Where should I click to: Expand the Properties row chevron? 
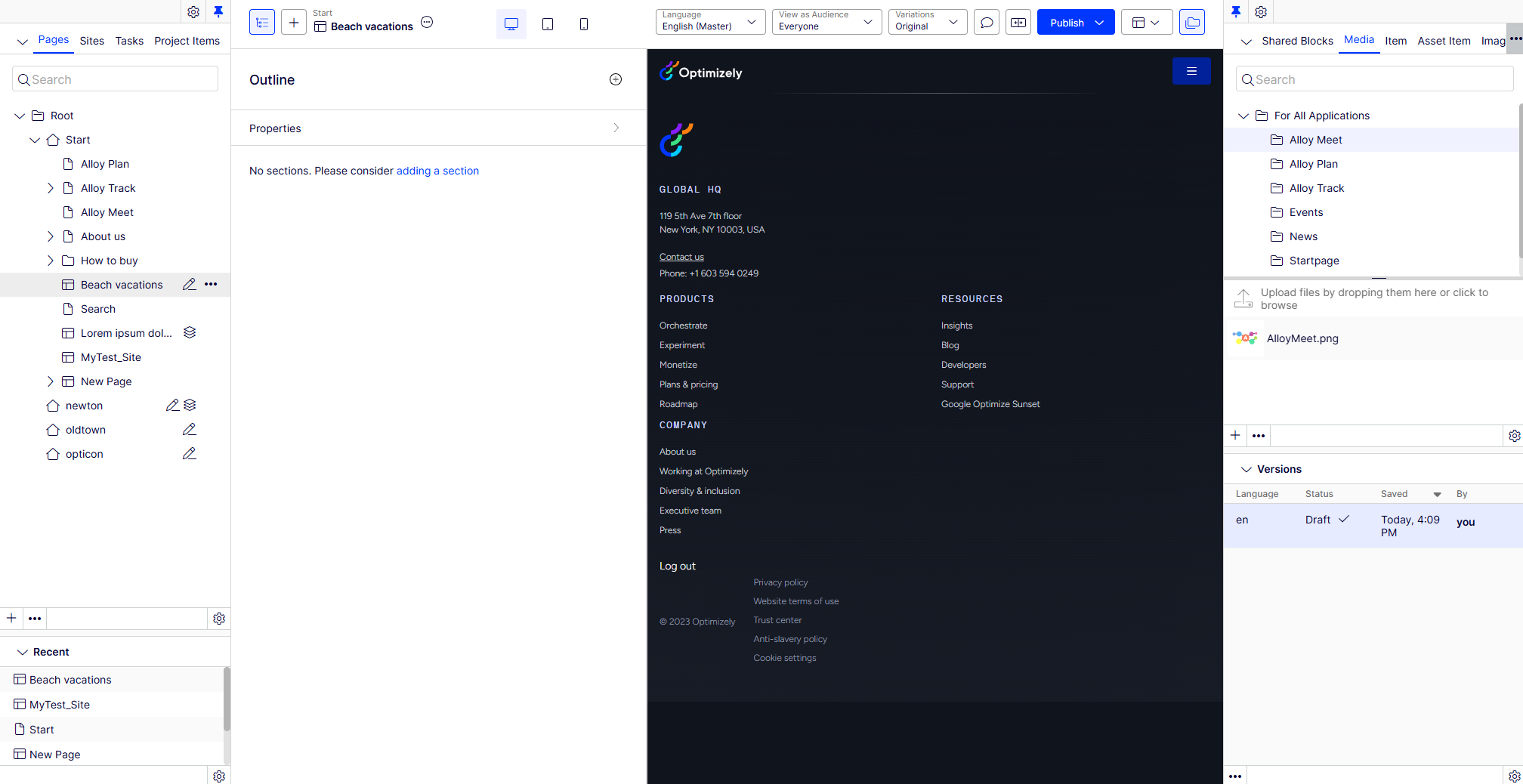coord(616,128)
